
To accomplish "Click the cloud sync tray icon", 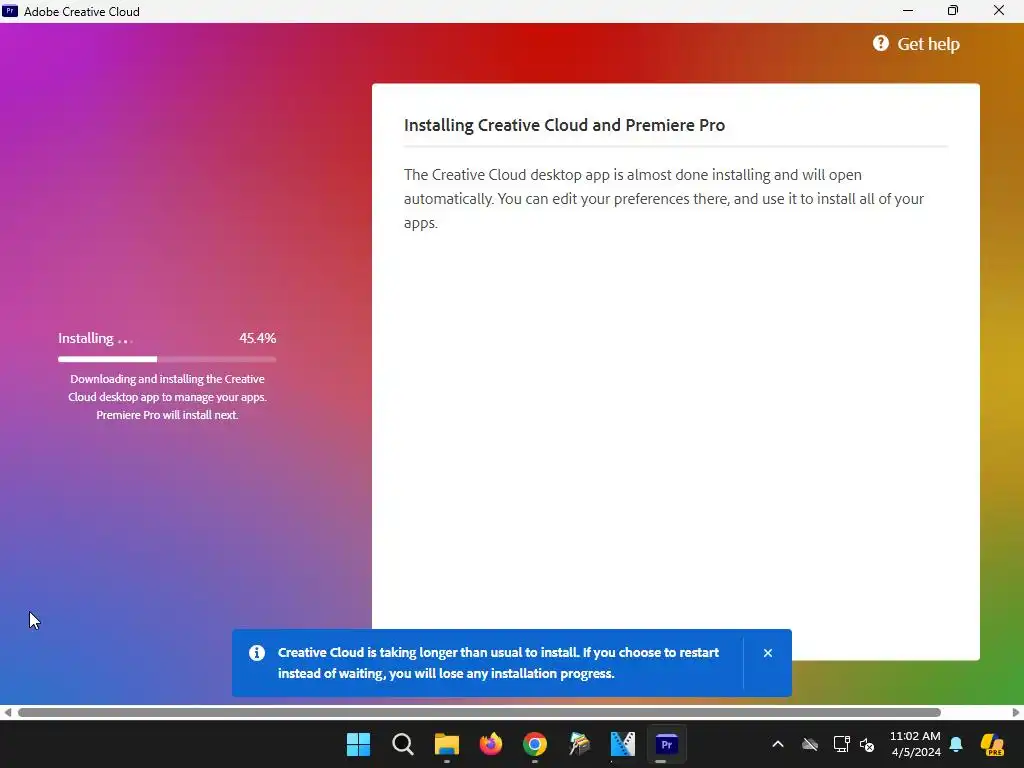I will point(810,744).
